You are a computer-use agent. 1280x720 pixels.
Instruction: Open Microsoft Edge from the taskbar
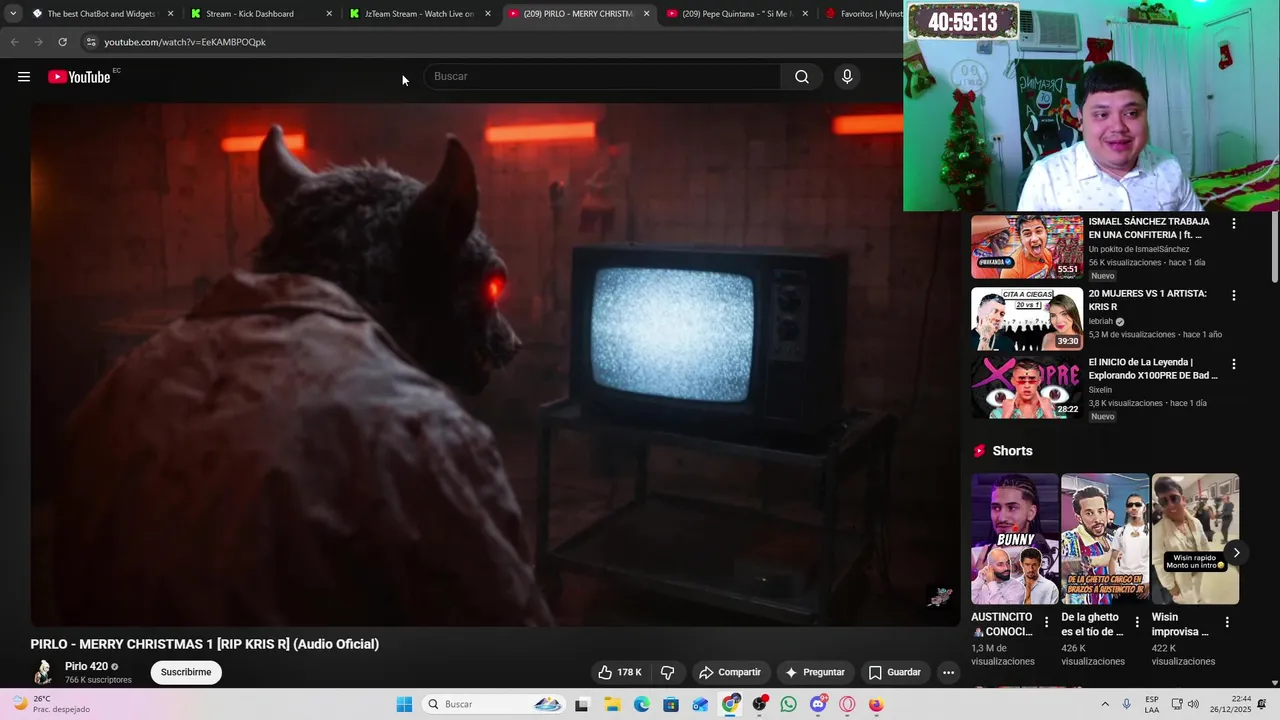[642, 704]
